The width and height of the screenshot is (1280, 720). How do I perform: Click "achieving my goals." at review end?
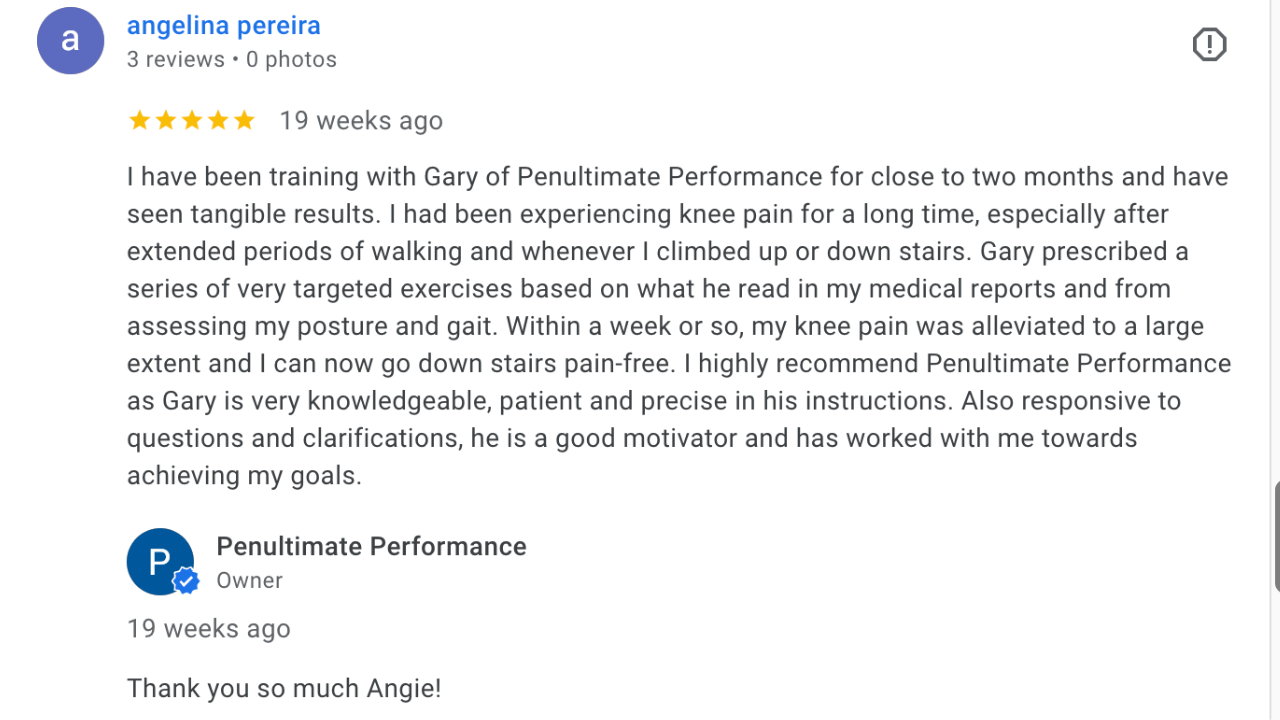(244, 475)
